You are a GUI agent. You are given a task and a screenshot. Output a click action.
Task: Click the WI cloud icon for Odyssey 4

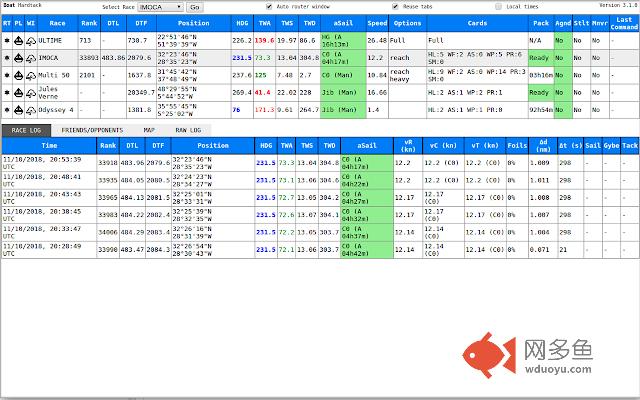pos(31,110)
